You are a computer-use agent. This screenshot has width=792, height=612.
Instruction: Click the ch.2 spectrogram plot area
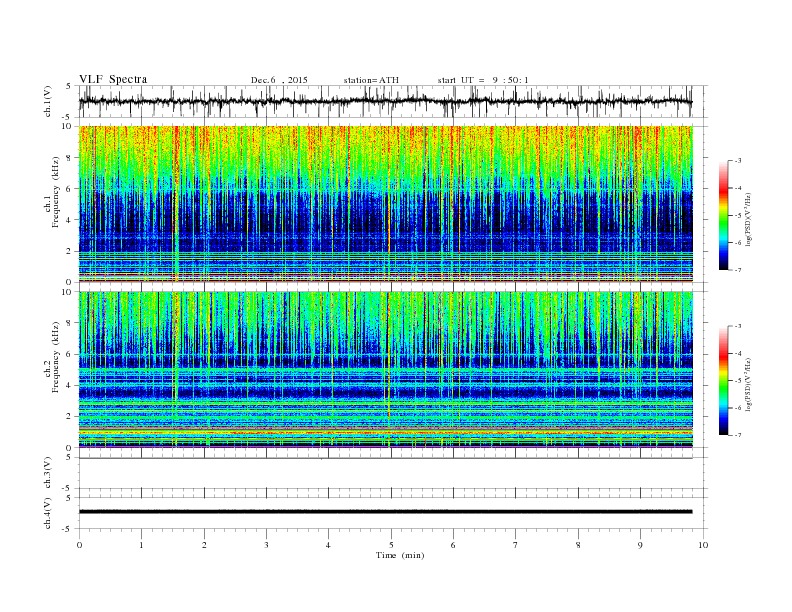click(x=386, y=370)
